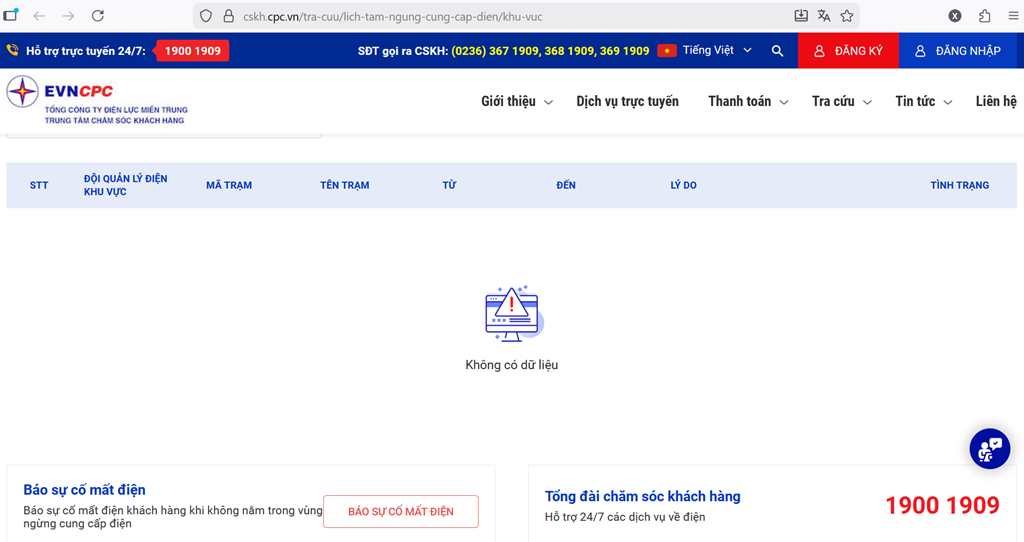Image resolution: width=1024 pixels, height=542 pixels.
Task: Go to the Liên hệ page
Action: point(995,101)
